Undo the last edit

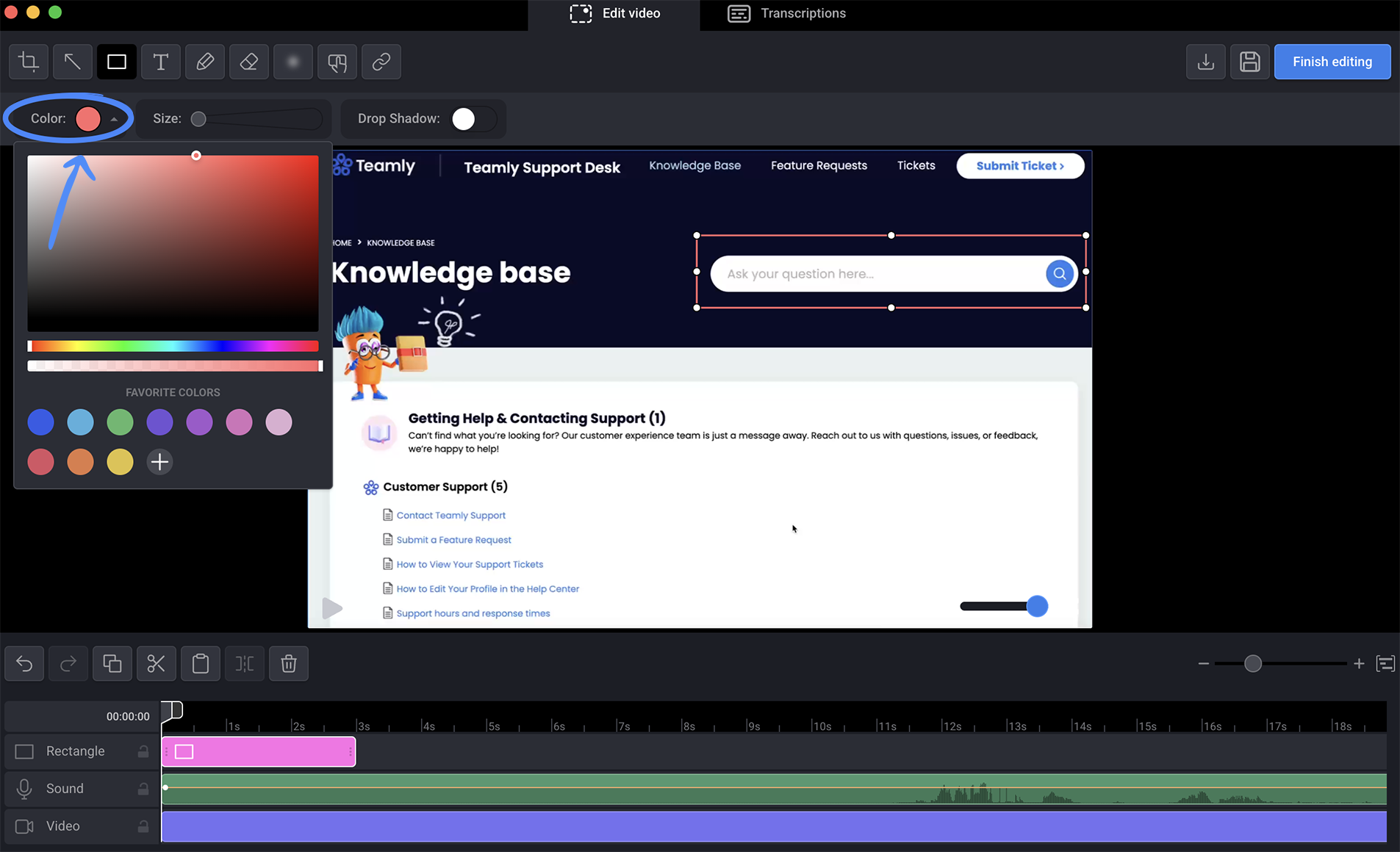click(x=24, y=664)
